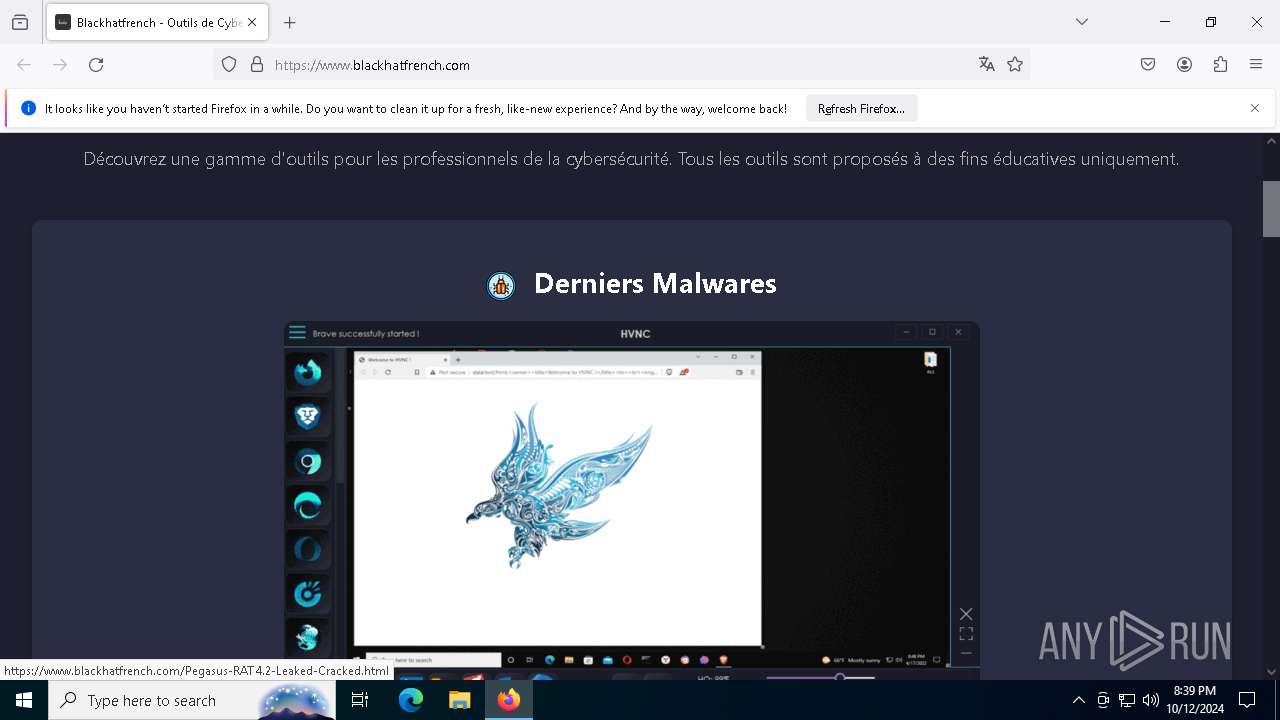Go forward to the next page
The image size is (1280, 720).
(x=60, y=65)
